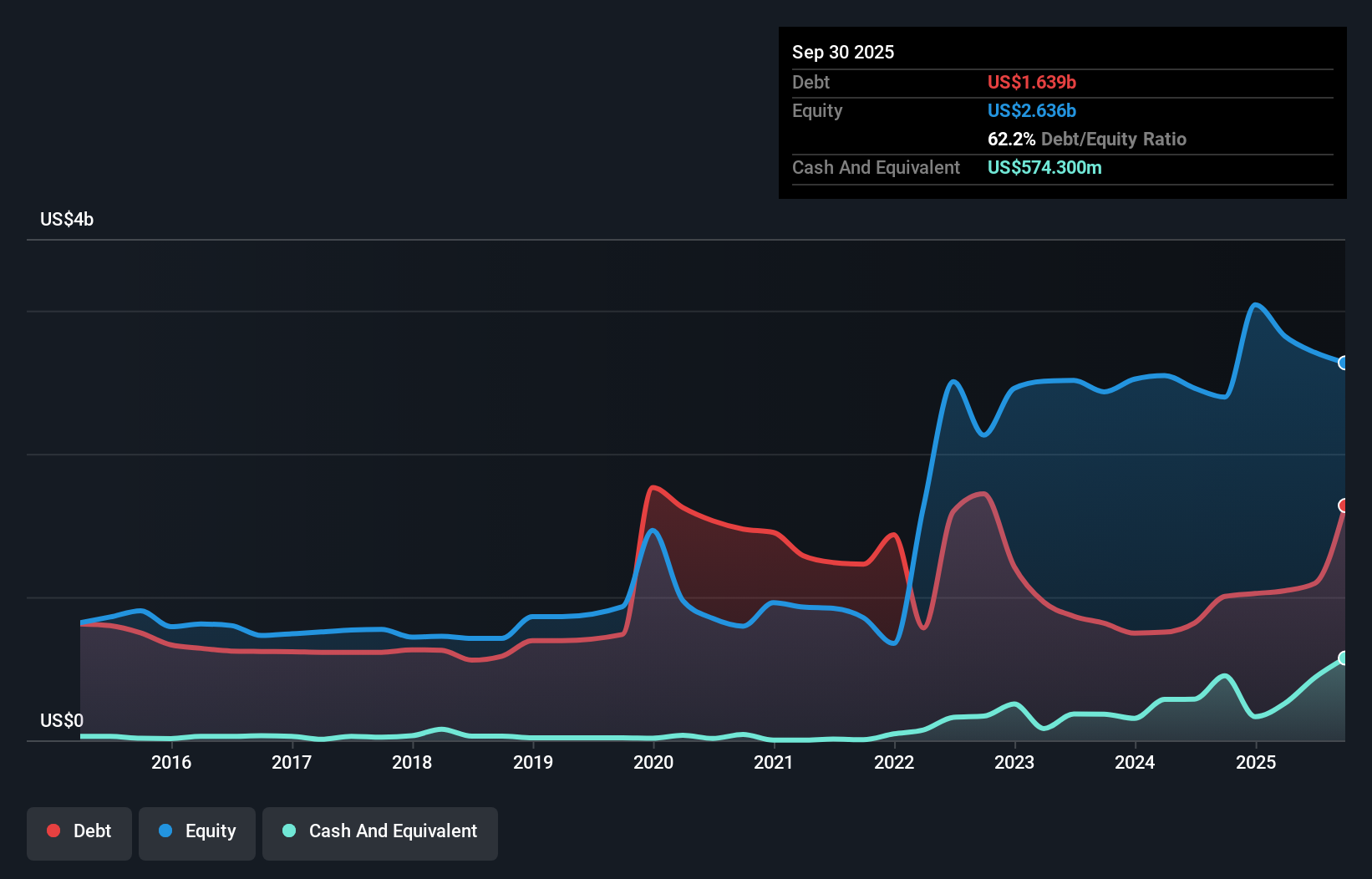Toggle the Debt legend series
1372x879 pixels.
coord(79,833)
